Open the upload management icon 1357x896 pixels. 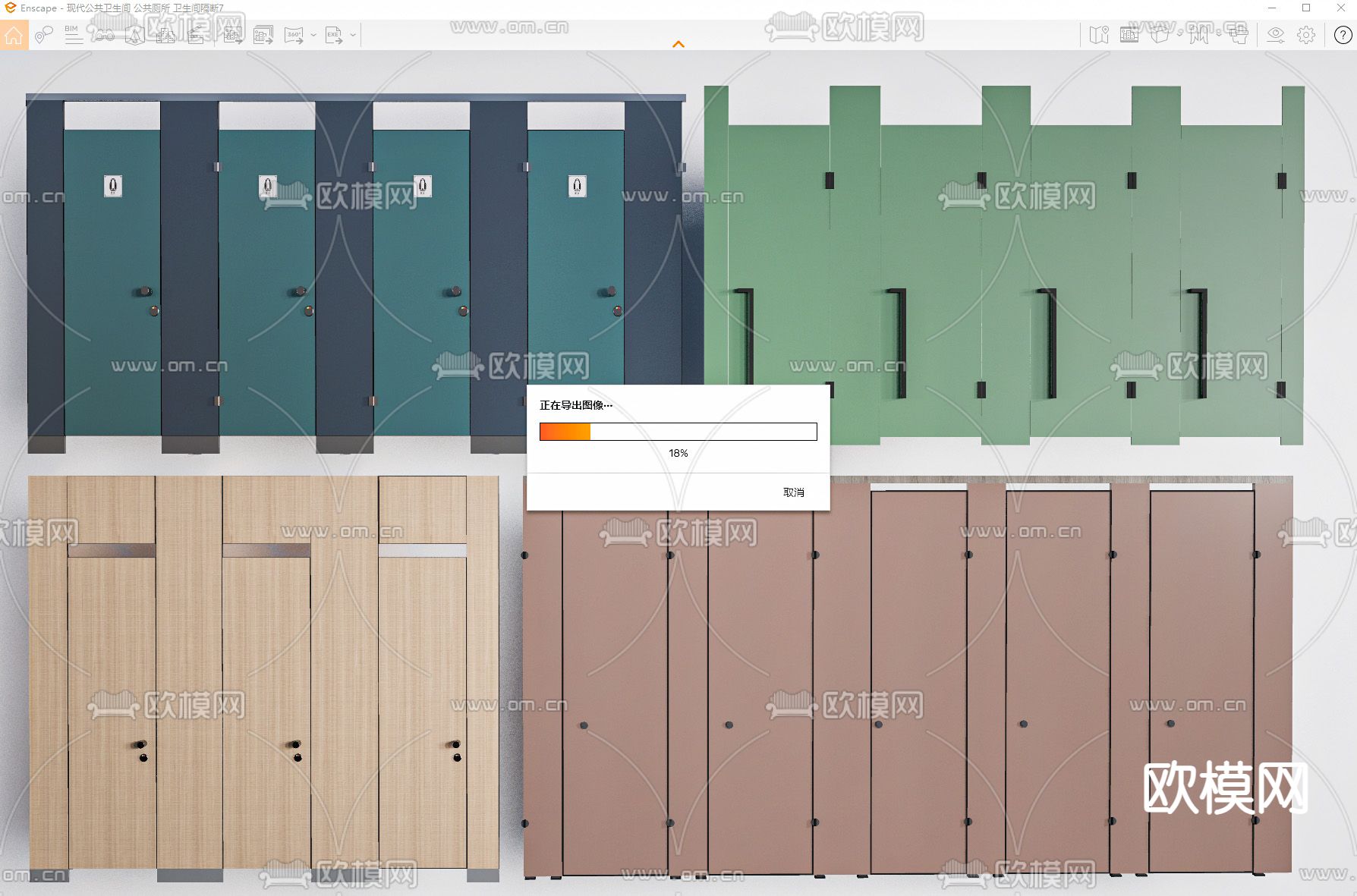tap(1239, 35)
